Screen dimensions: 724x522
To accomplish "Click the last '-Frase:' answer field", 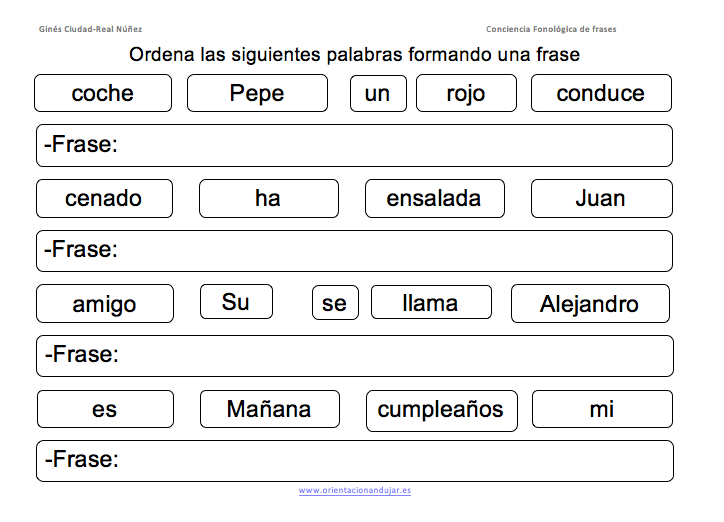I will [x=355, y=461].
